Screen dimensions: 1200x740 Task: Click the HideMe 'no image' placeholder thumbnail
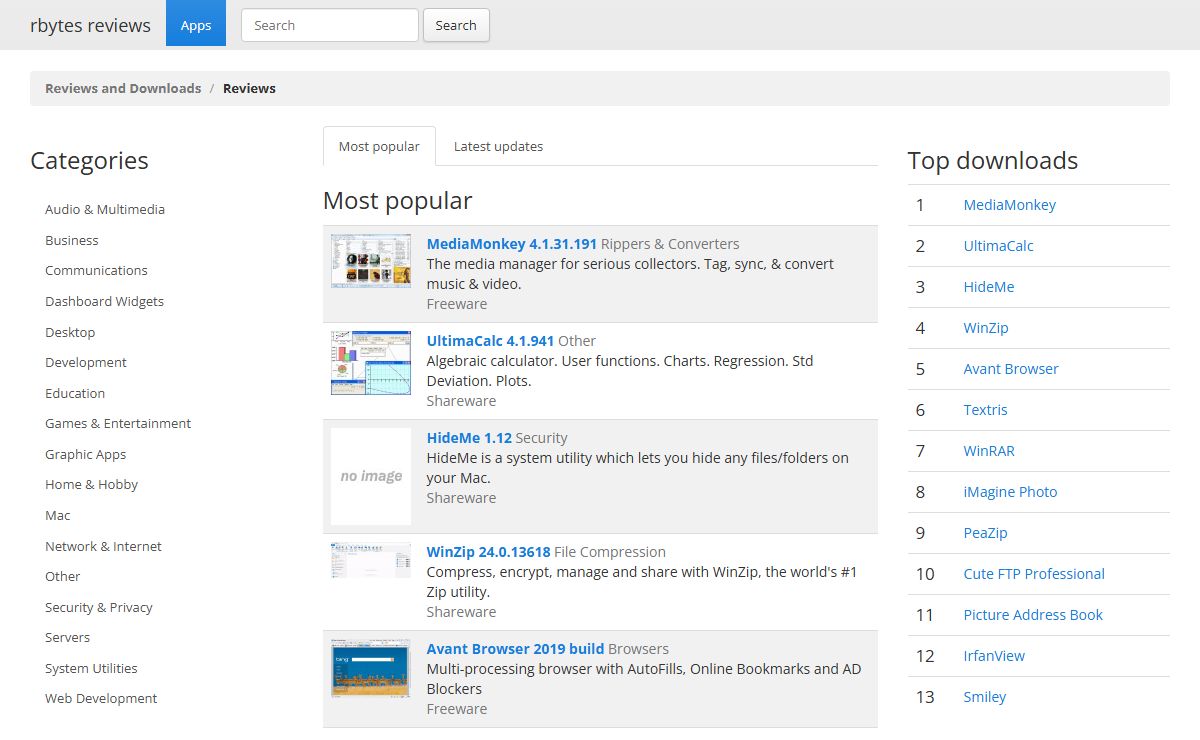(x=371, y=476)
